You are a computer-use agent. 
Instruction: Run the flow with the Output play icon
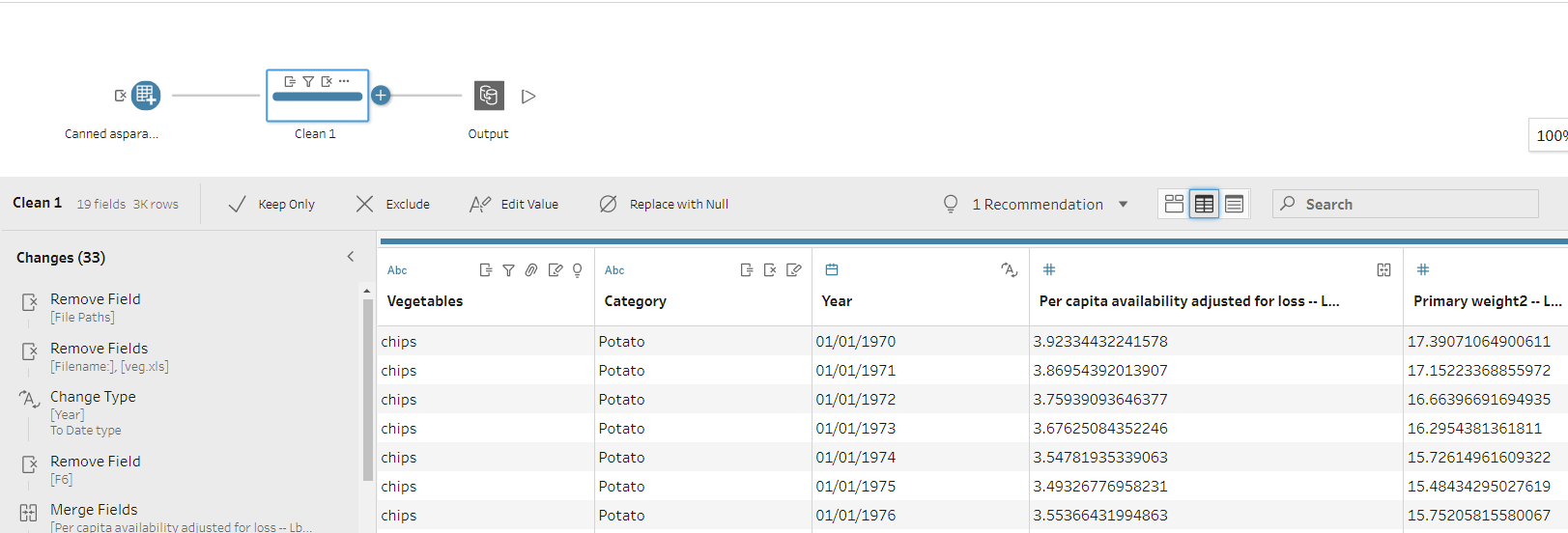point(528,97)
